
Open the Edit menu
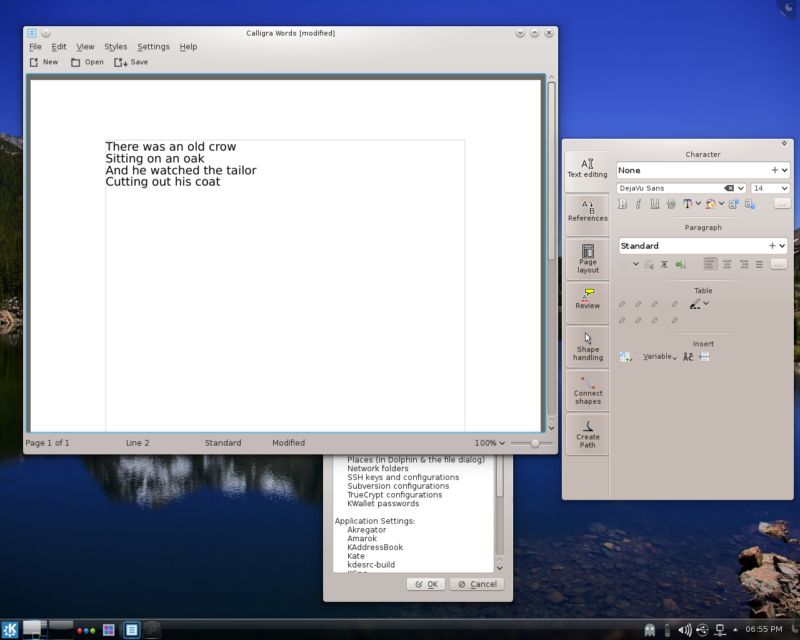[x=59, y=46]
